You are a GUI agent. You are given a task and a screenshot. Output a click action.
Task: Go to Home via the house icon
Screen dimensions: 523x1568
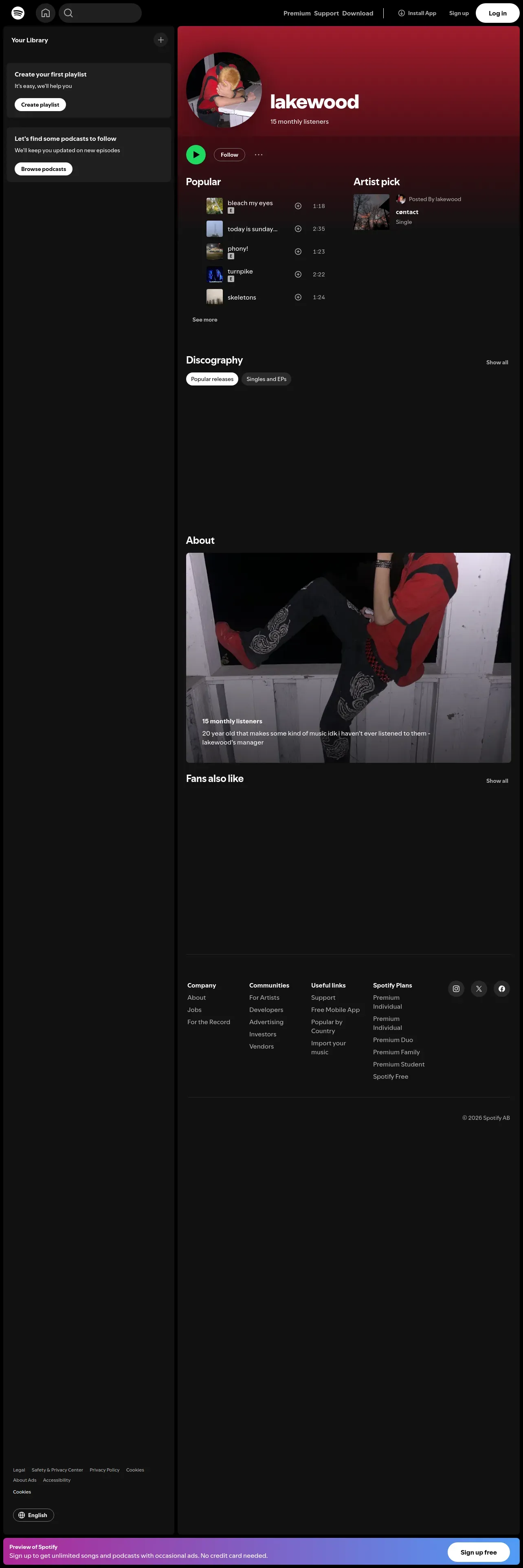click(46, 13)
